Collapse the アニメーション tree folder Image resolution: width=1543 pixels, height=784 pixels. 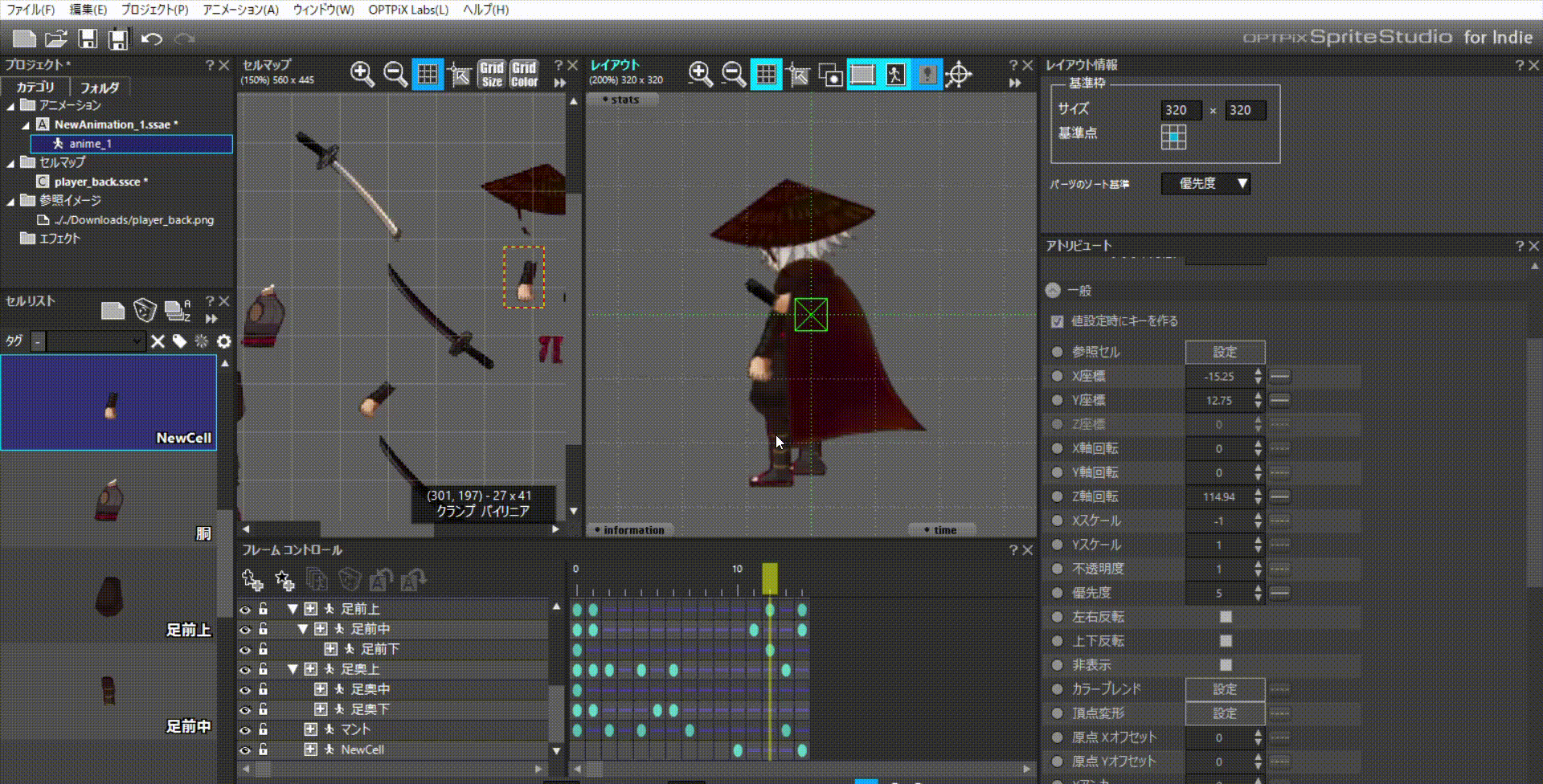point(10,106)
